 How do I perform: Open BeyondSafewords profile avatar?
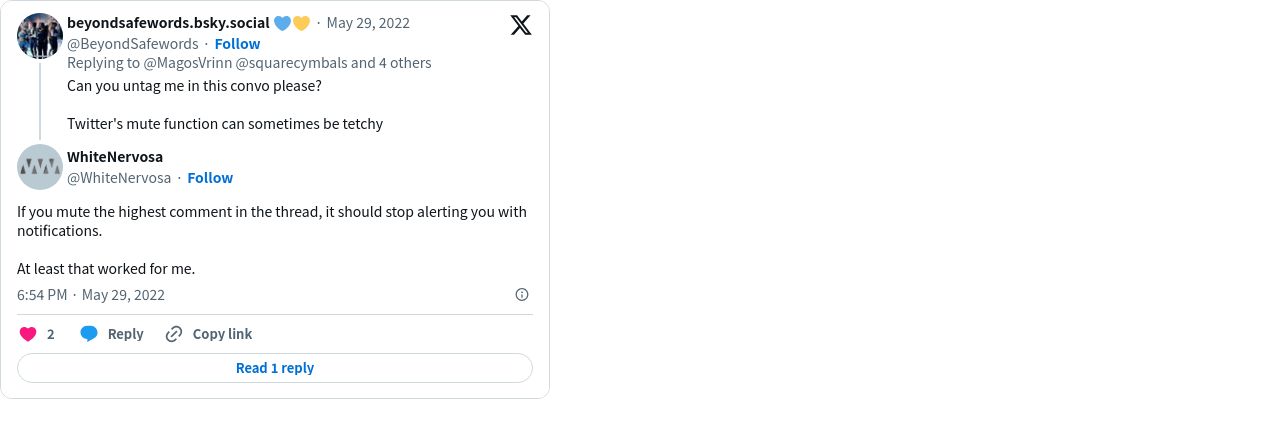point(40,36)
